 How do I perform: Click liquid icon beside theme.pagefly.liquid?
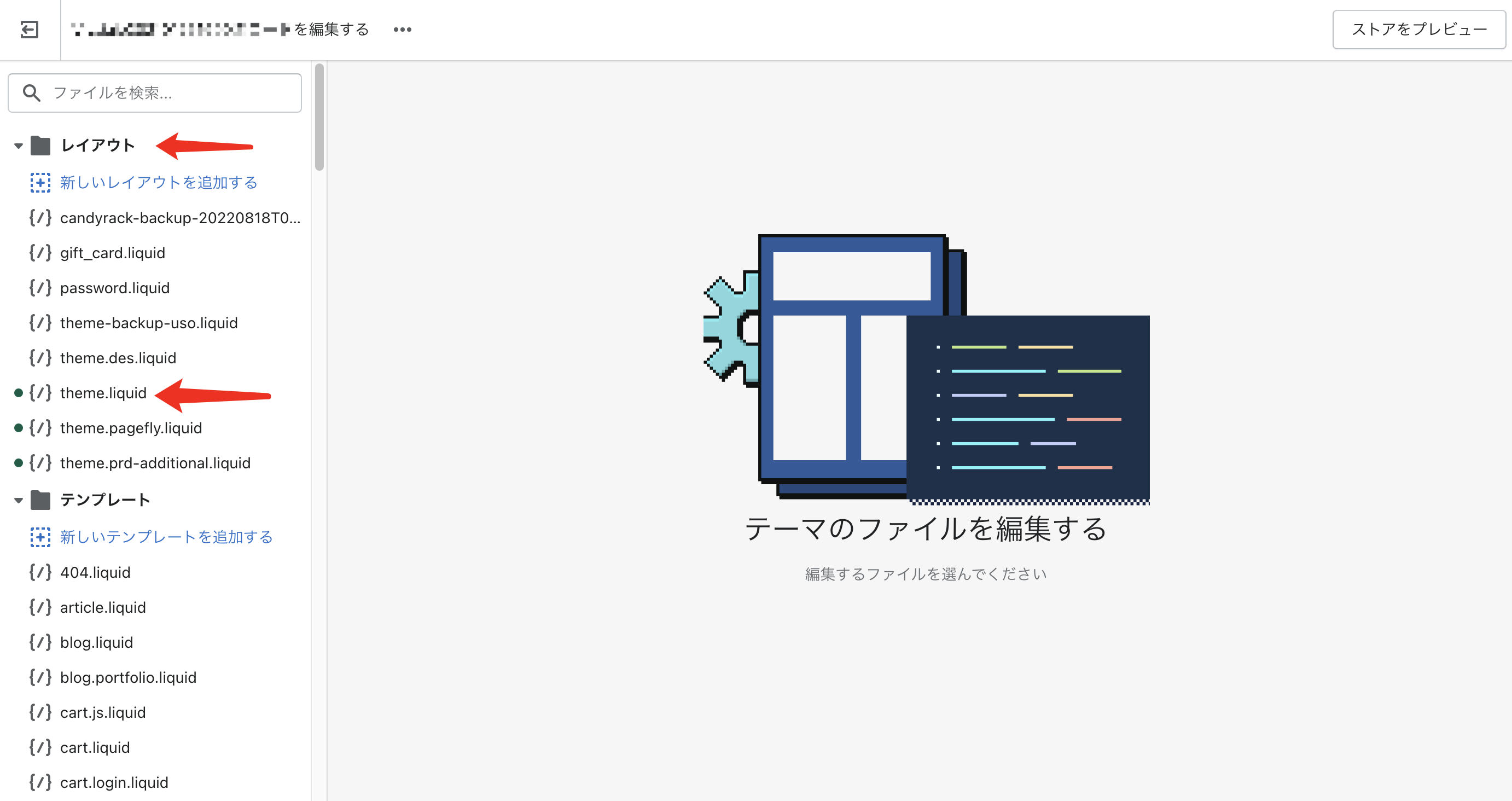(x=40, y=428)
